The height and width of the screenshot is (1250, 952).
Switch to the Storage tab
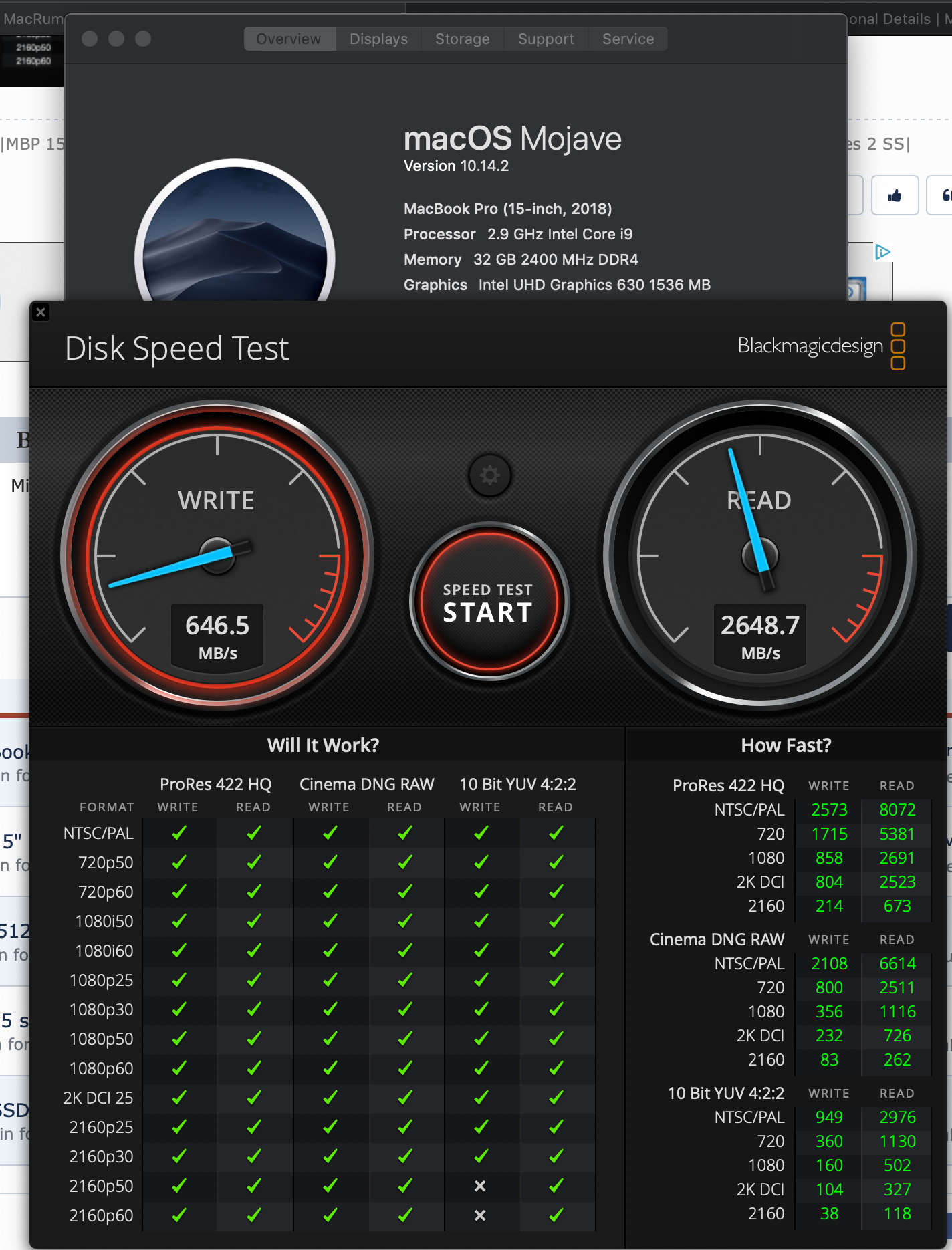pos(463,39)
